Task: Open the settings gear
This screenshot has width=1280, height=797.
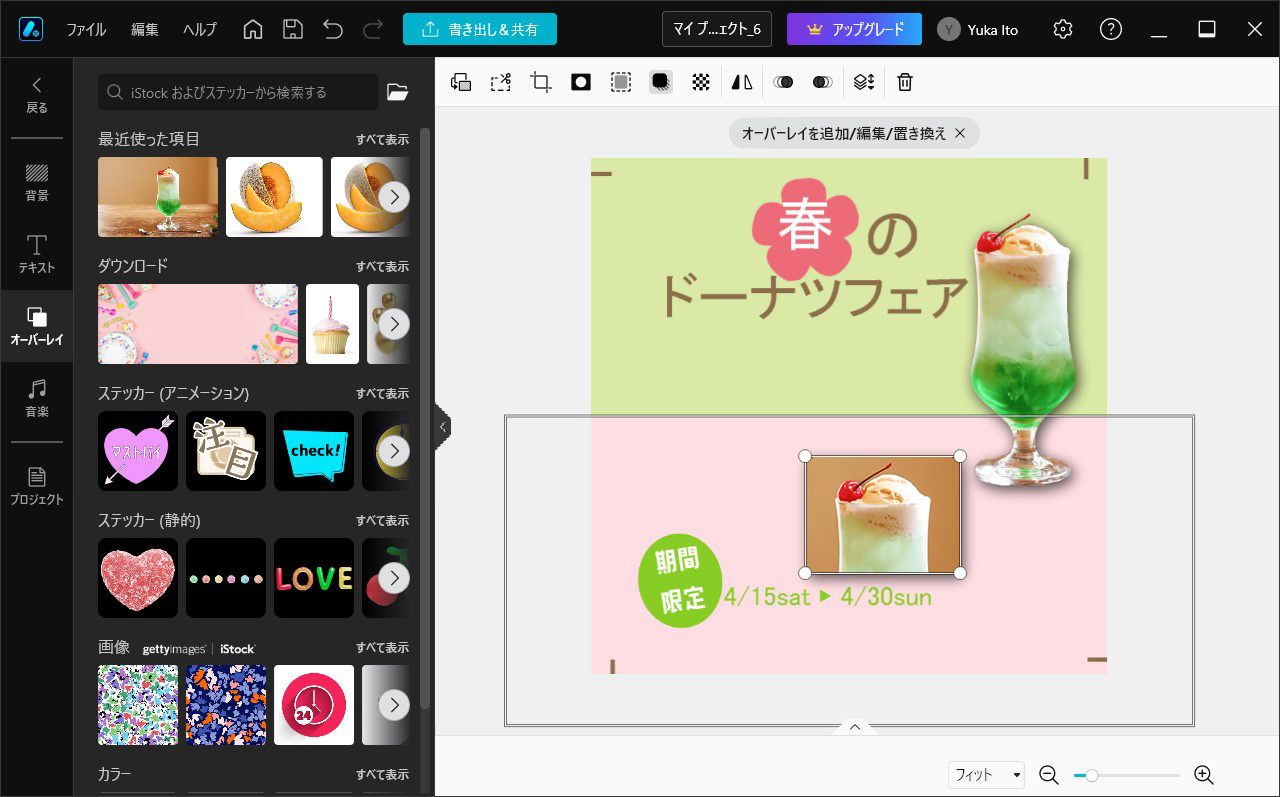Action: click(x=1063, y=29)
